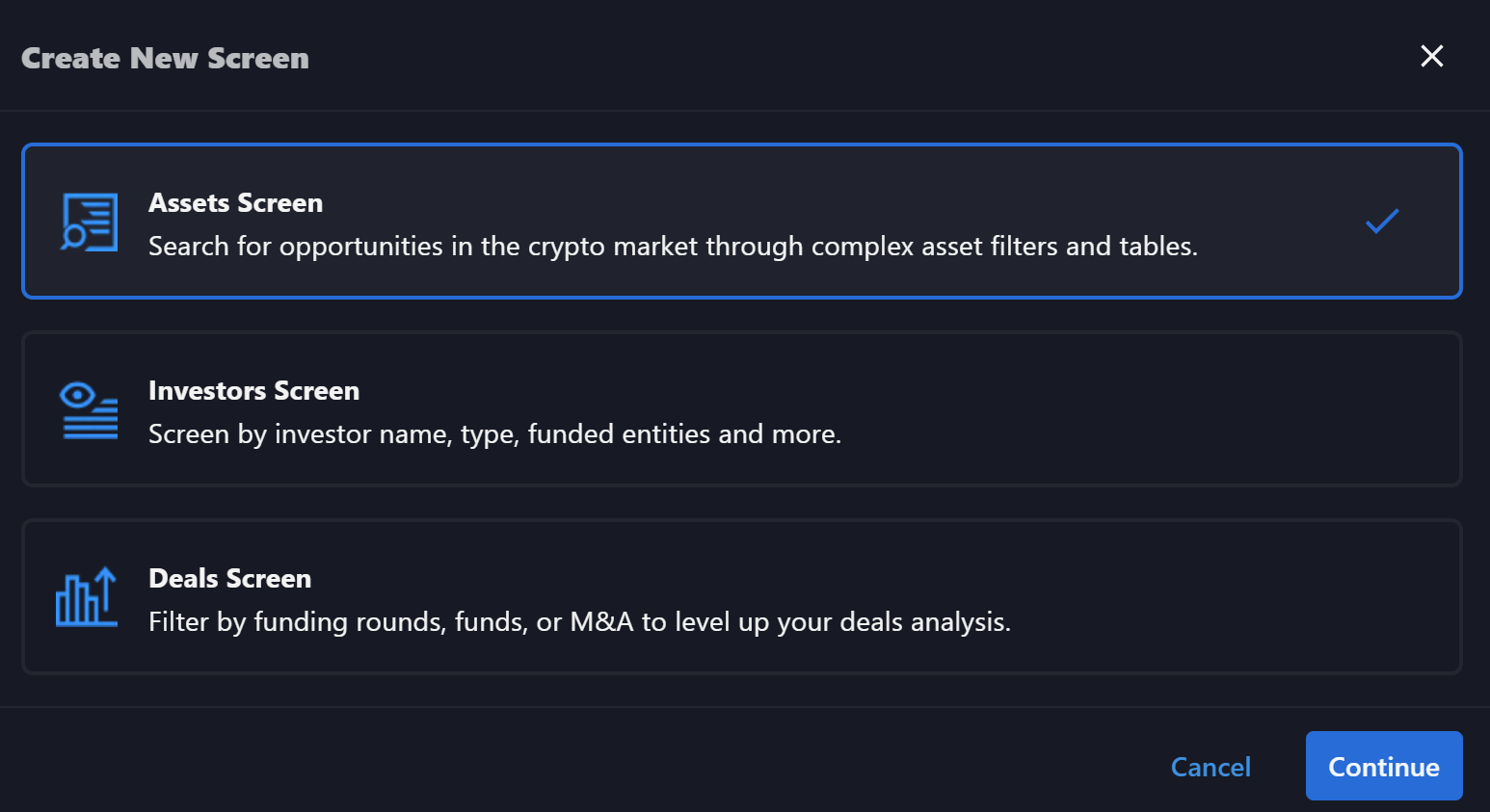Viewport: 1490px width, 812px height.
Task: Click the Assets Screen document-search icon
Action: pyautogui.click(x=89, y=222)
